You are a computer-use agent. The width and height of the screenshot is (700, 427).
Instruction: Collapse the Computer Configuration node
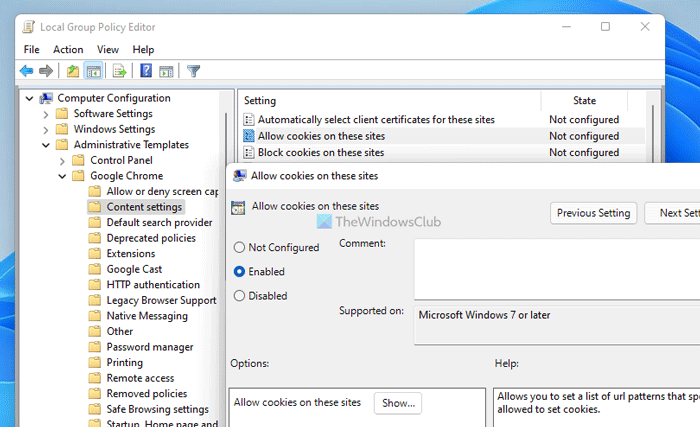click(29, 98)
